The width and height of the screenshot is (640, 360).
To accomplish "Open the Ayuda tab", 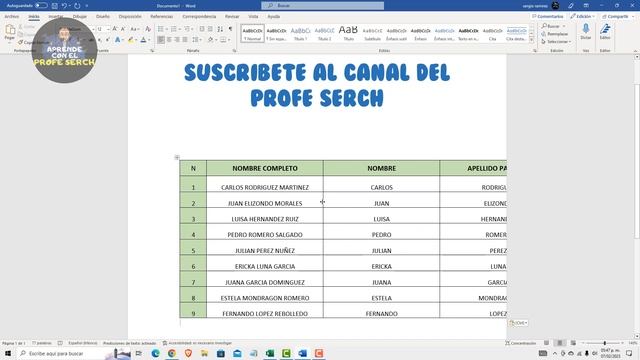I will click(x=273, y=16).
